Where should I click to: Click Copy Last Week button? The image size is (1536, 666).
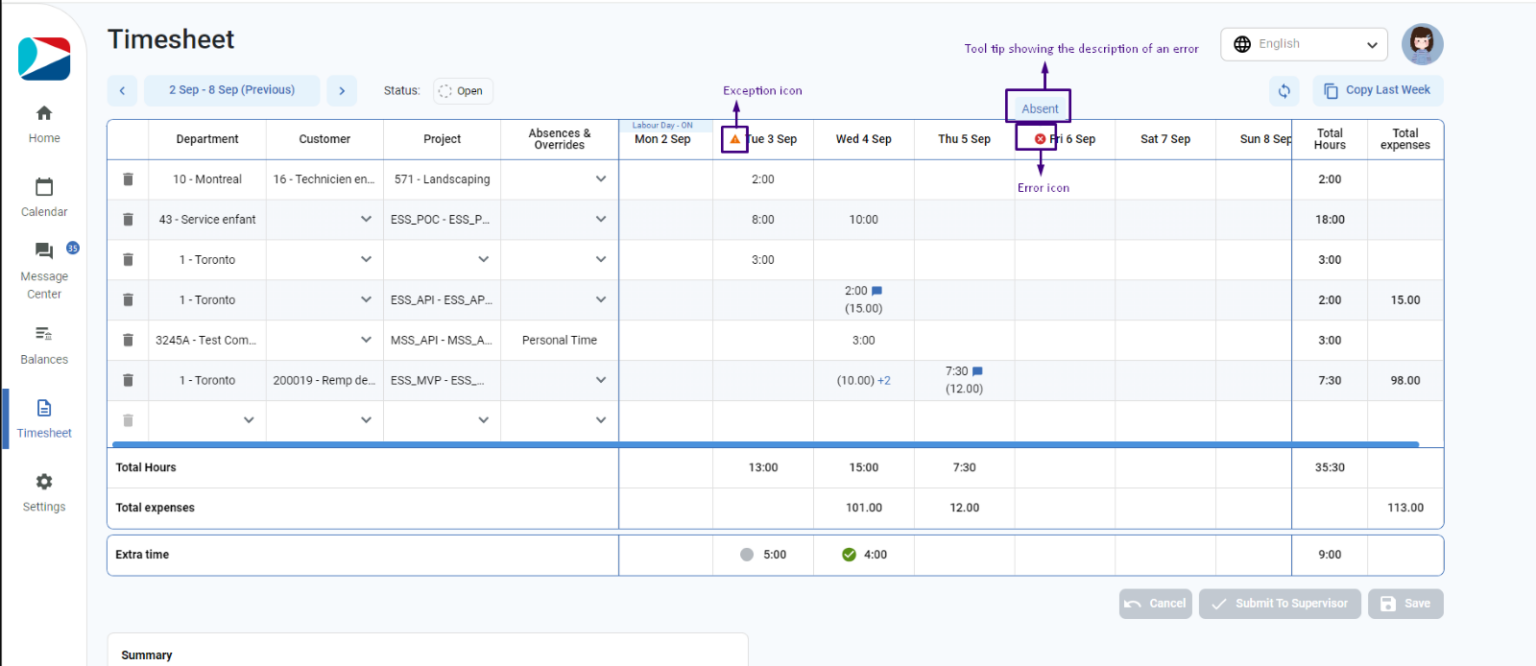tap(1378, 91)
